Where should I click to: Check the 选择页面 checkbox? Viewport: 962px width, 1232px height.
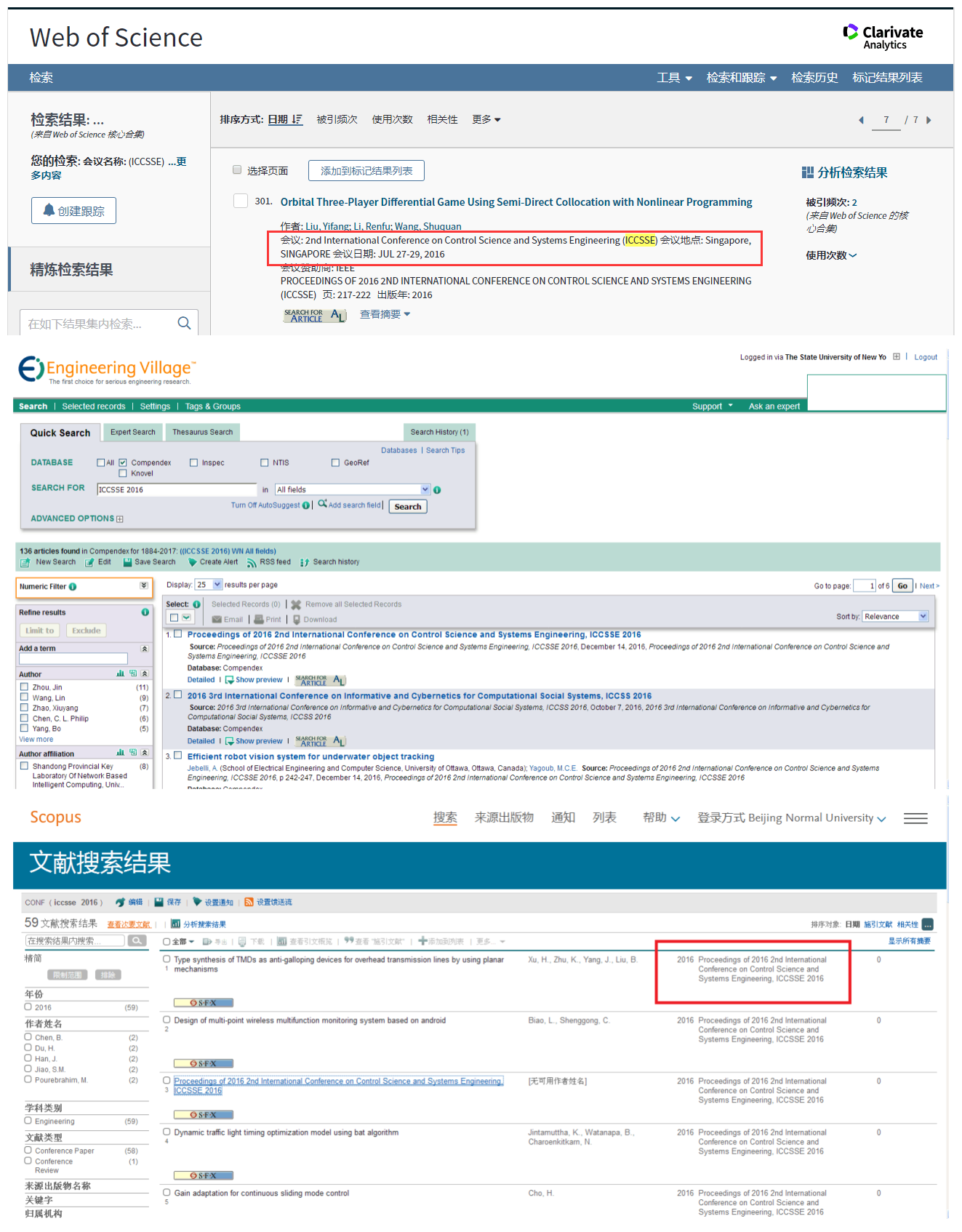tap(237, 170)
